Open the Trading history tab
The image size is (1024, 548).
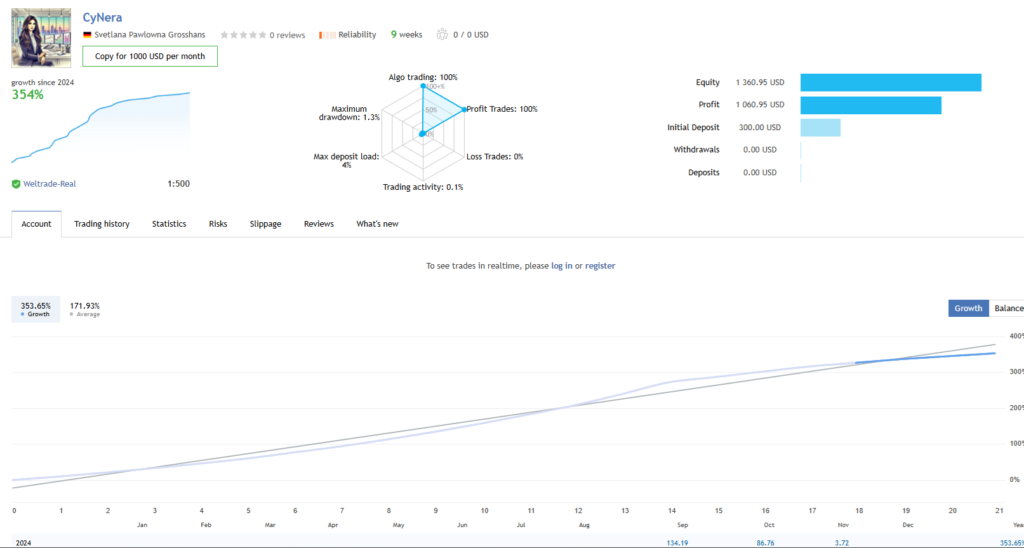tap(102, 224)
